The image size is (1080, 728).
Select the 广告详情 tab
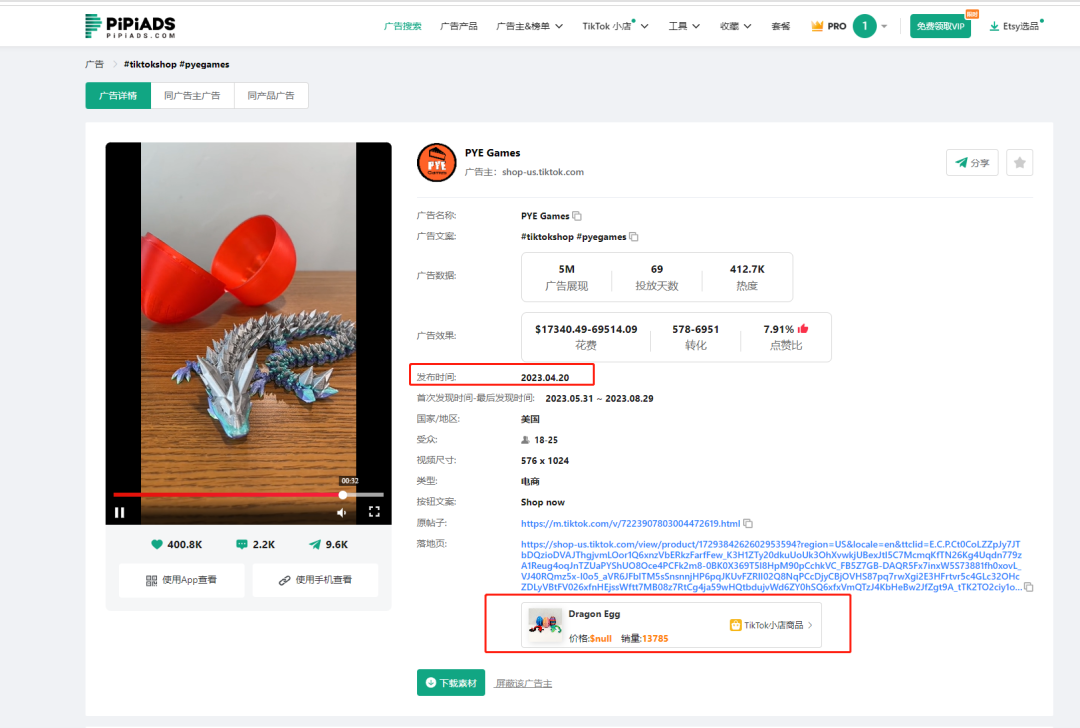(x=118, y=96)
